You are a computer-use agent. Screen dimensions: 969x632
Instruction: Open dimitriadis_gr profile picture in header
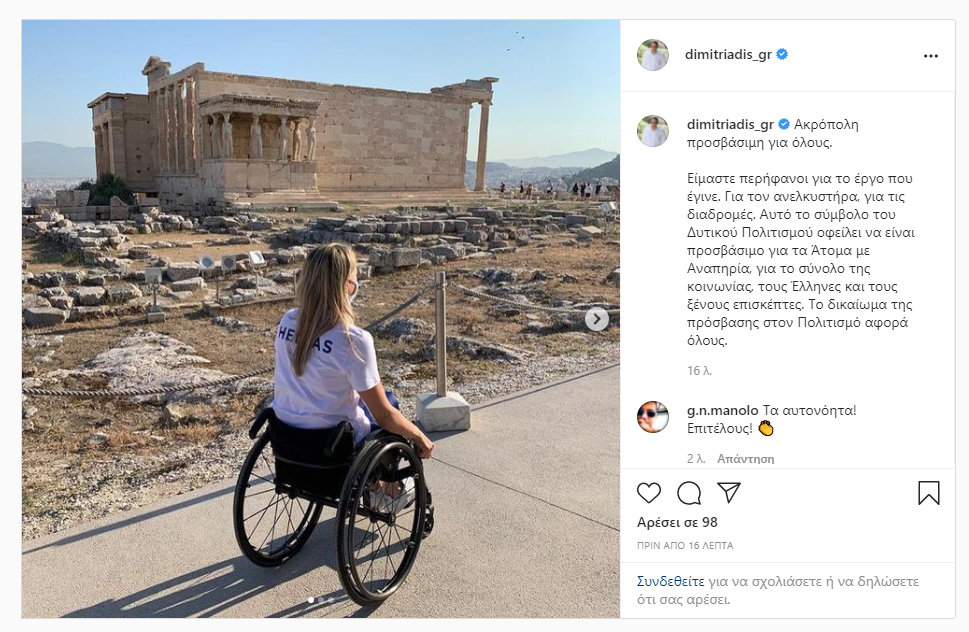tap(653, 55)
